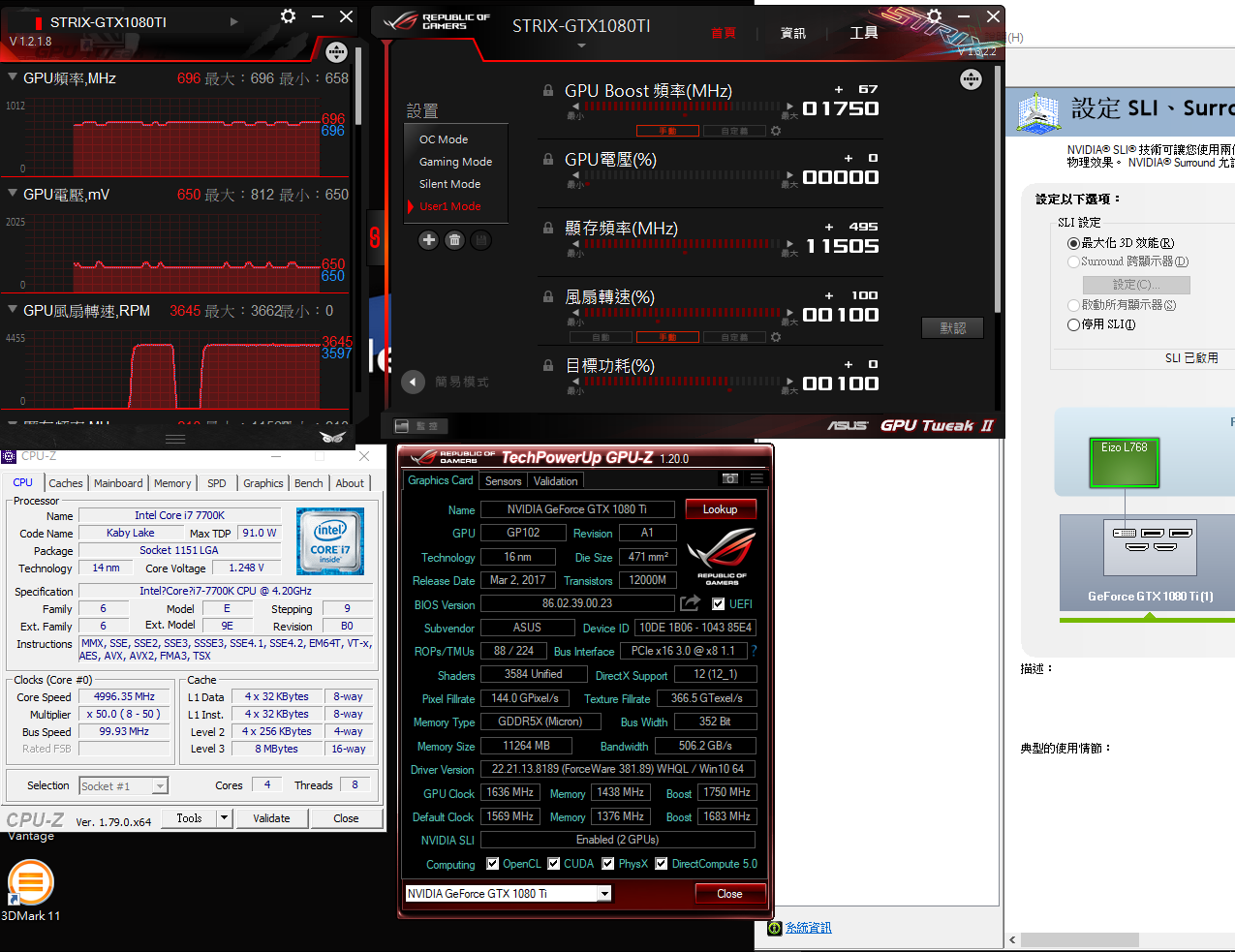Click the round move handle in monitor window
Screen dimensions: 1235x952
tap(336, 52)
